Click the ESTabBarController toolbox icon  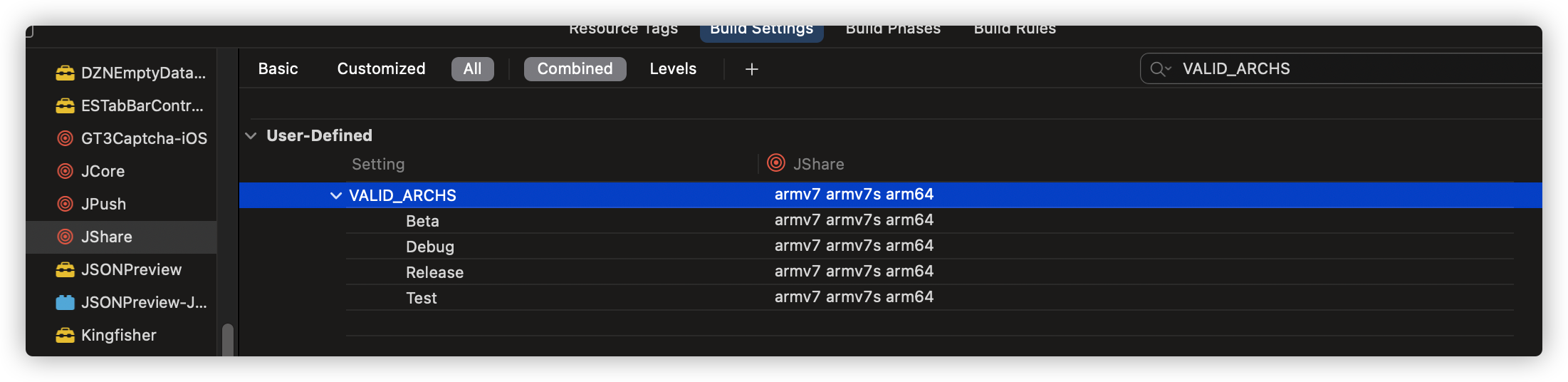[65, 105]
